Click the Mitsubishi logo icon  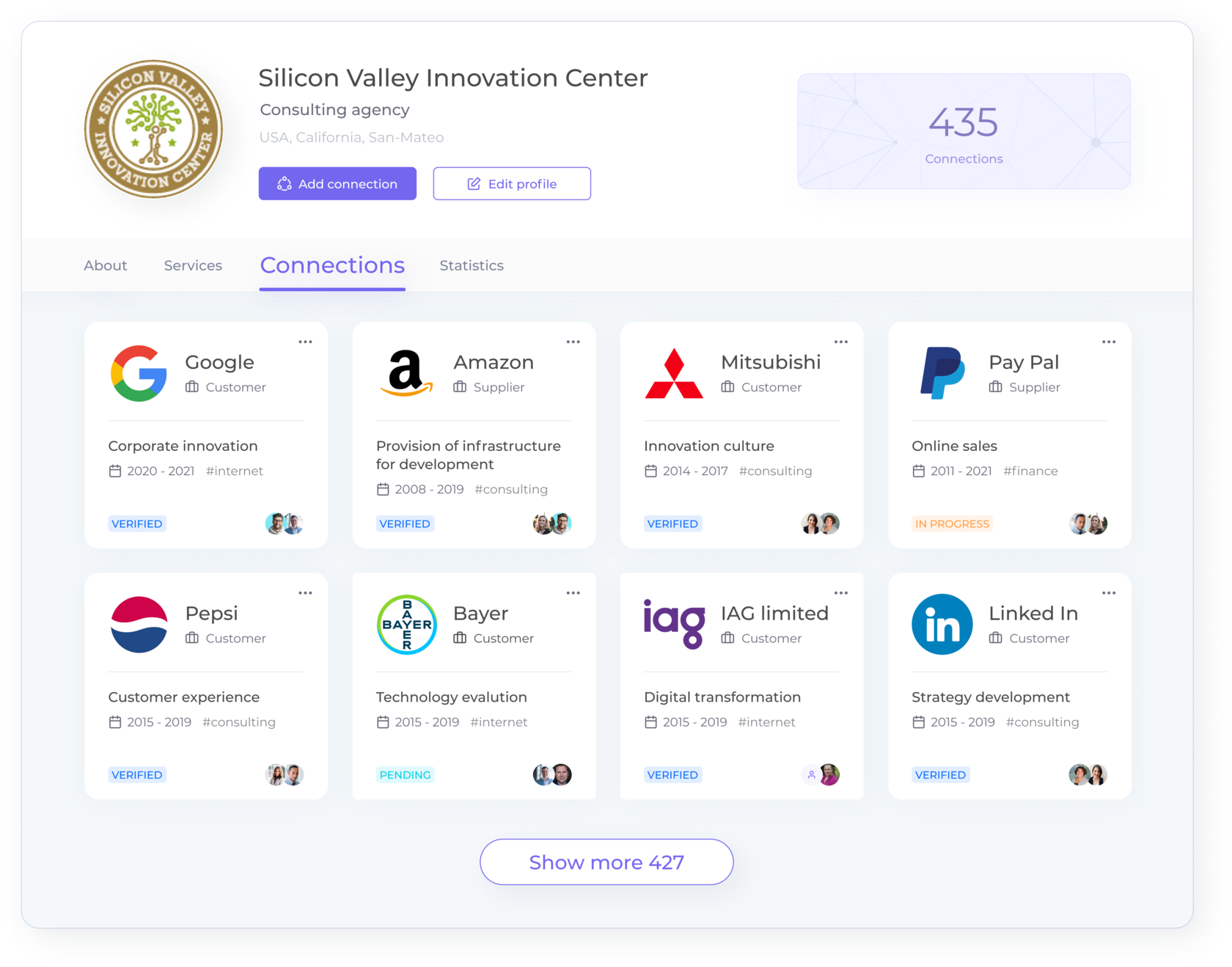pos(674,374)
